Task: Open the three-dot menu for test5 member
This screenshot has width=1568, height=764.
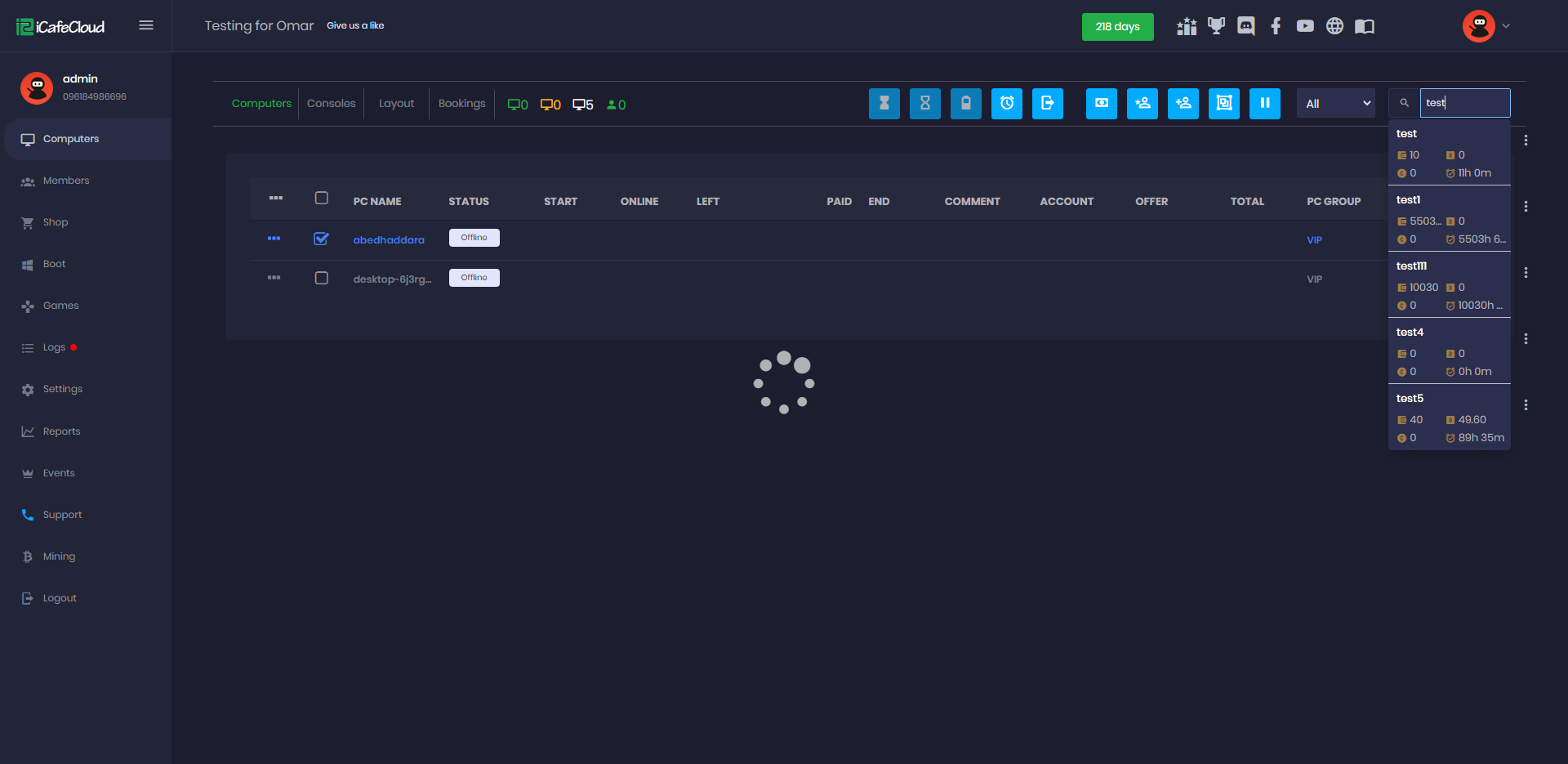Action: [1526, 405]
